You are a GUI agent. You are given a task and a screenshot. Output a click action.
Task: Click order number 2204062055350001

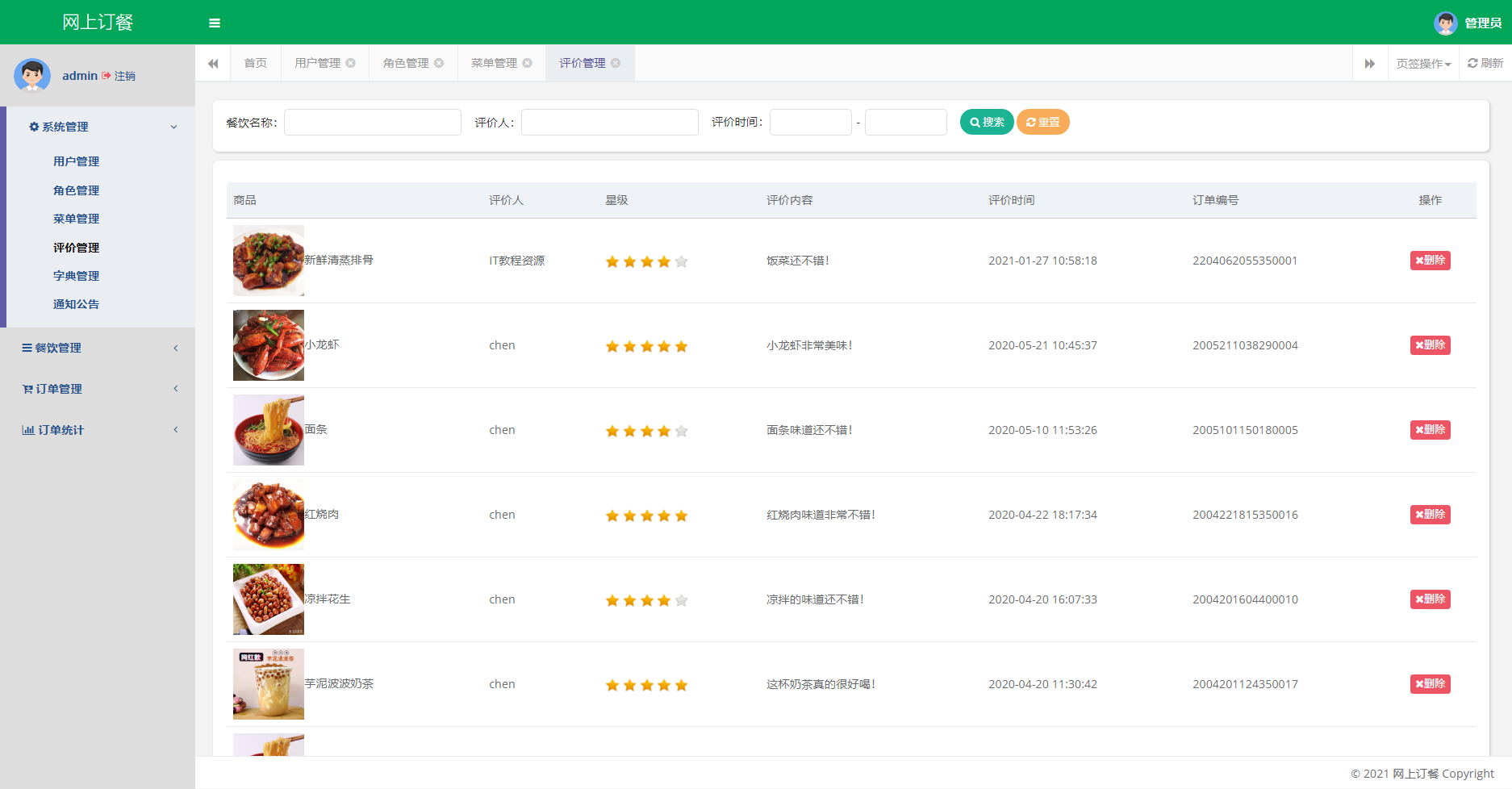click(x=1245, y=261)
